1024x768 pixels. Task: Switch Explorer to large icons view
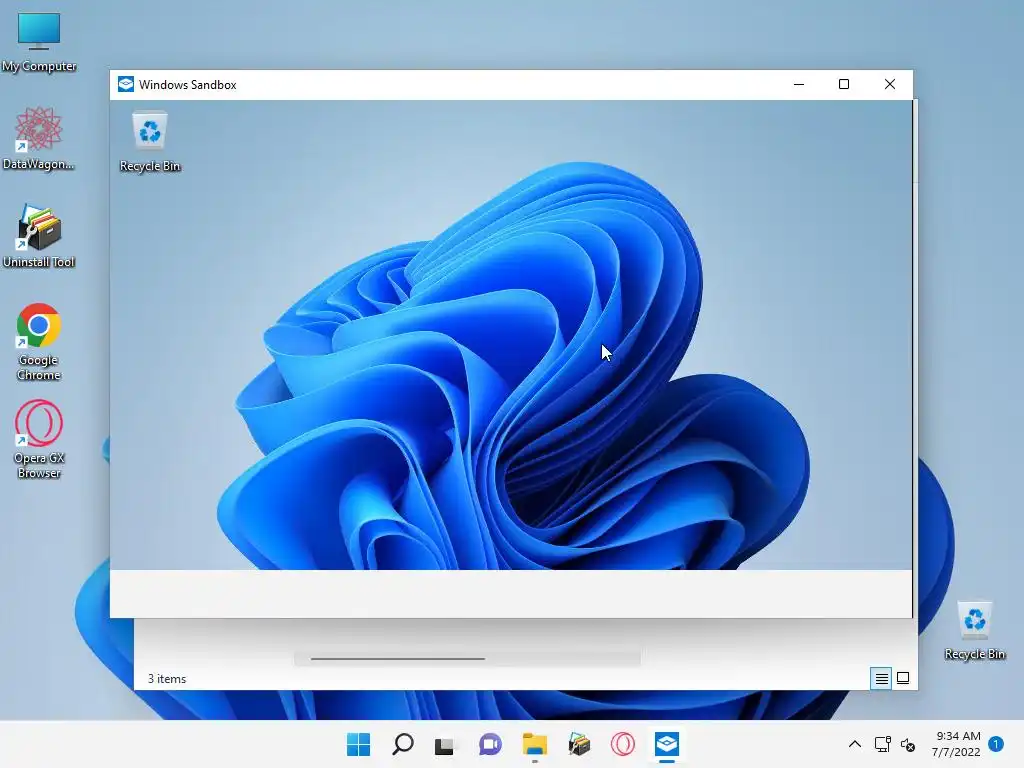[x=903, y=679]
